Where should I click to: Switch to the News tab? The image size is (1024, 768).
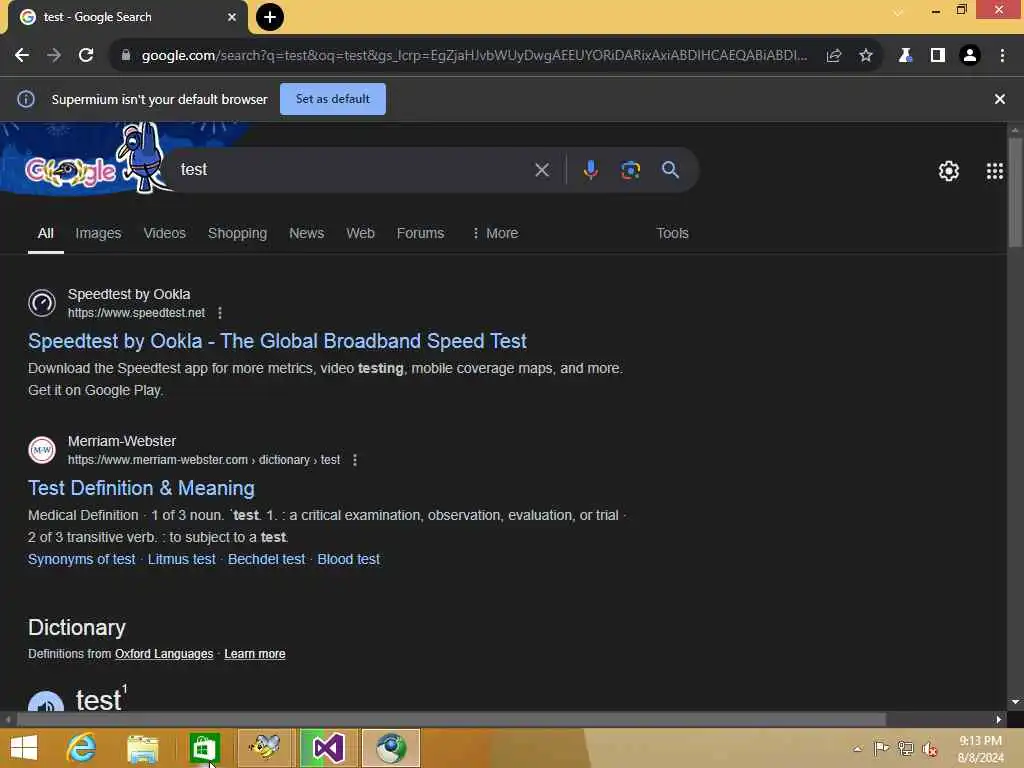(x=306, y=233)
